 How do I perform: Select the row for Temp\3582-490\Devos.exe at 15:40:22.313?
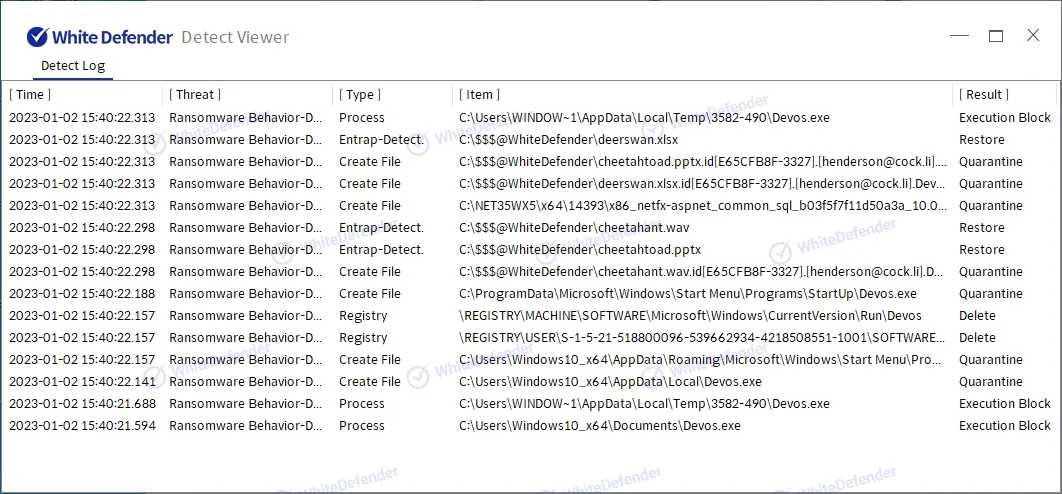coord(644,118)
